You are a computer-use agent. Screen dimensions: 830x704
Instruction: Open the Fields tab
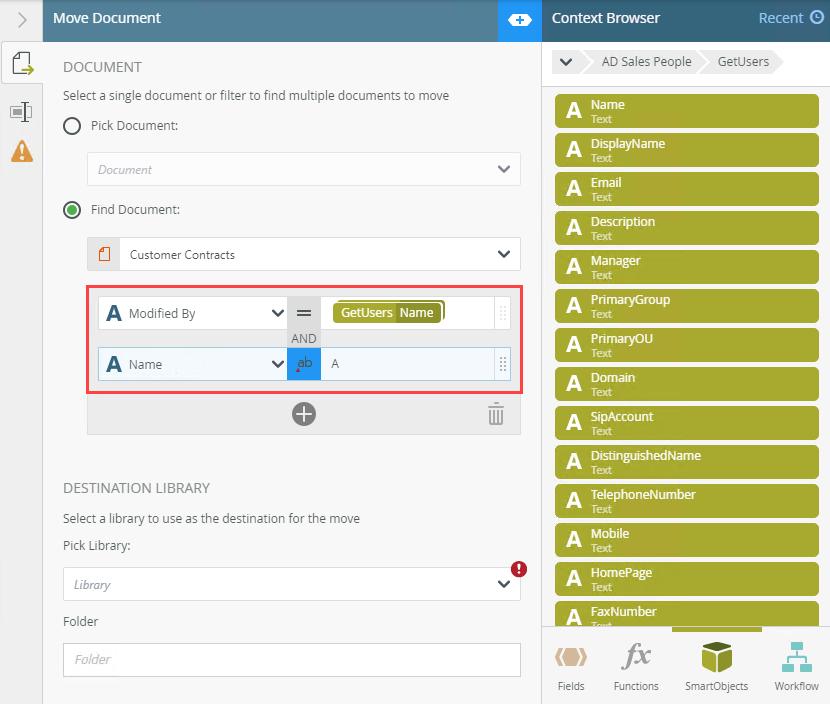570,667
